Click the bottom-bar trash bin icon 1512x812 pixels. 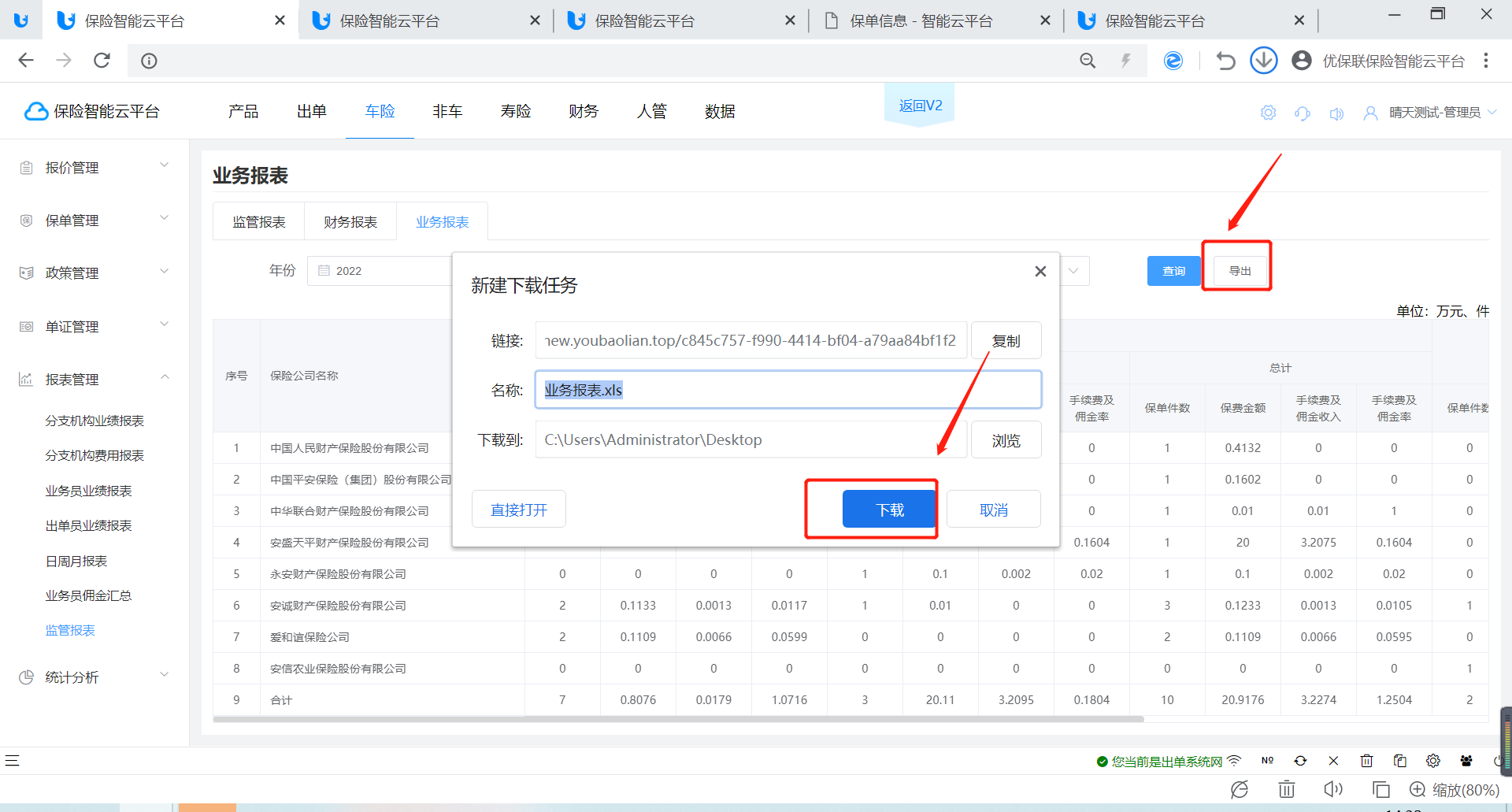1287,789
